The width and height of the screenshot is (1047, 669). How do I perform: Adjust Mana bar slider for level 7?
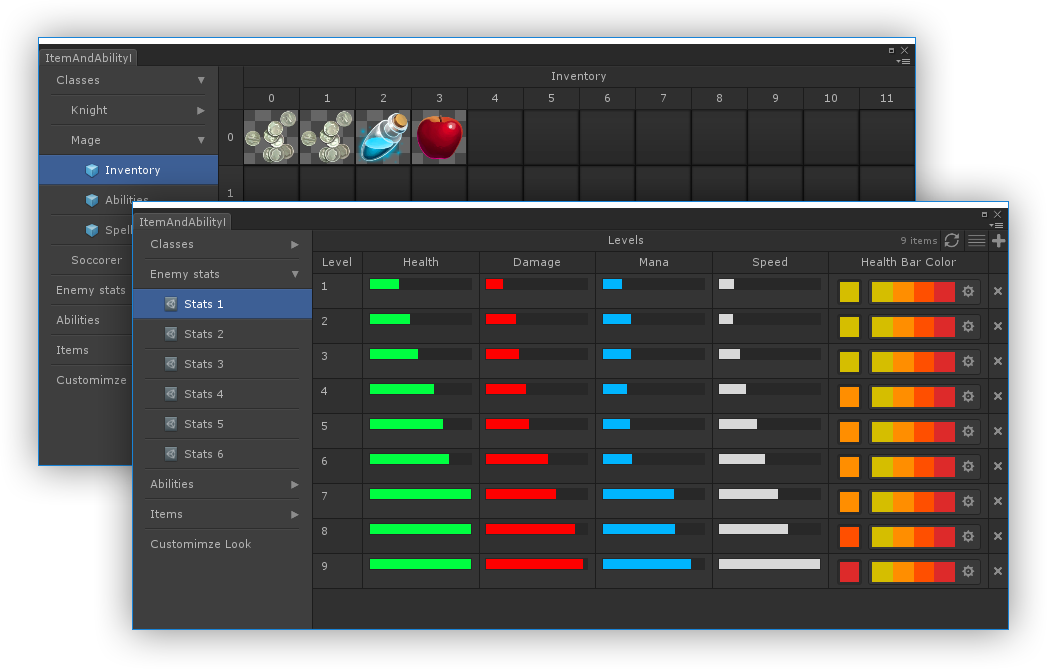tap(653, 494)
